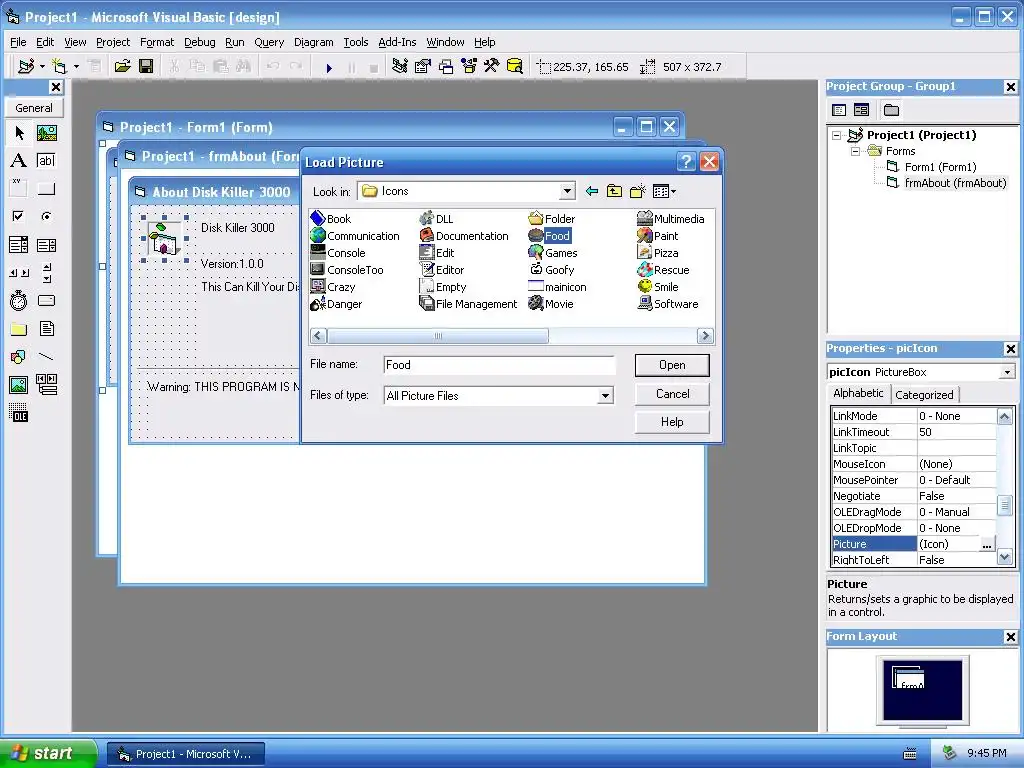Select the Danger icon file
Viewport: 1024px width, 768px height.
[x=336, y=304]
